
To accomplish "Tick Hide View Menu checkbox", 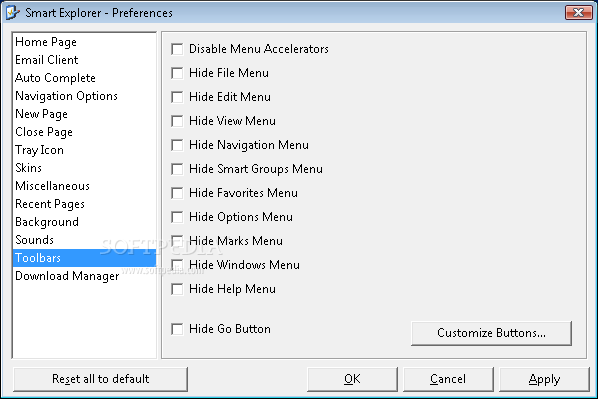I will pyautogui.click(x=177, y=121).
